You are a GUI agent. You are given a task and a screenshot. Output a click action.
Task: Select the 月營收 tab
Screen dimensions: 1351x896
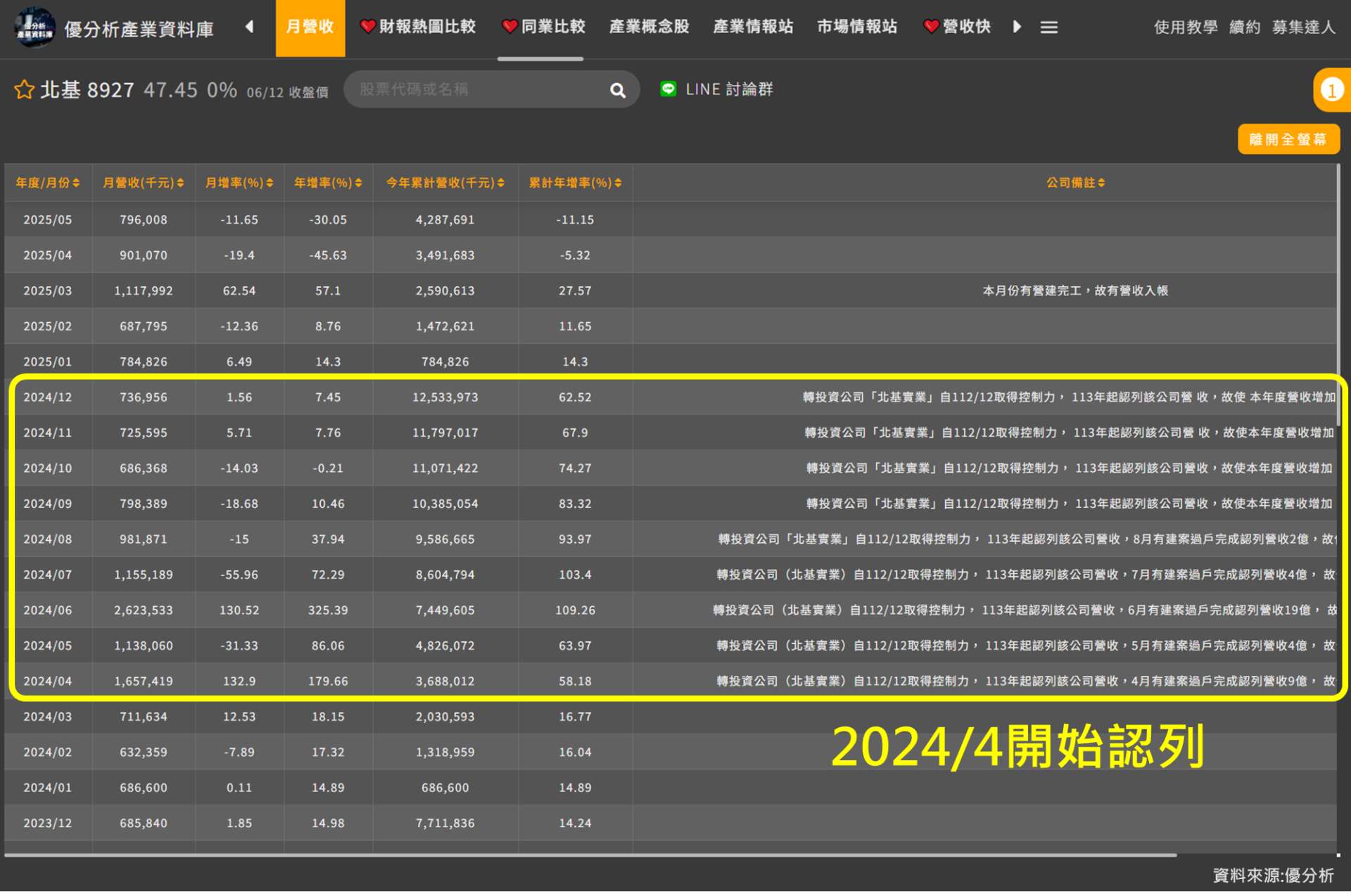tap(310, 28)
